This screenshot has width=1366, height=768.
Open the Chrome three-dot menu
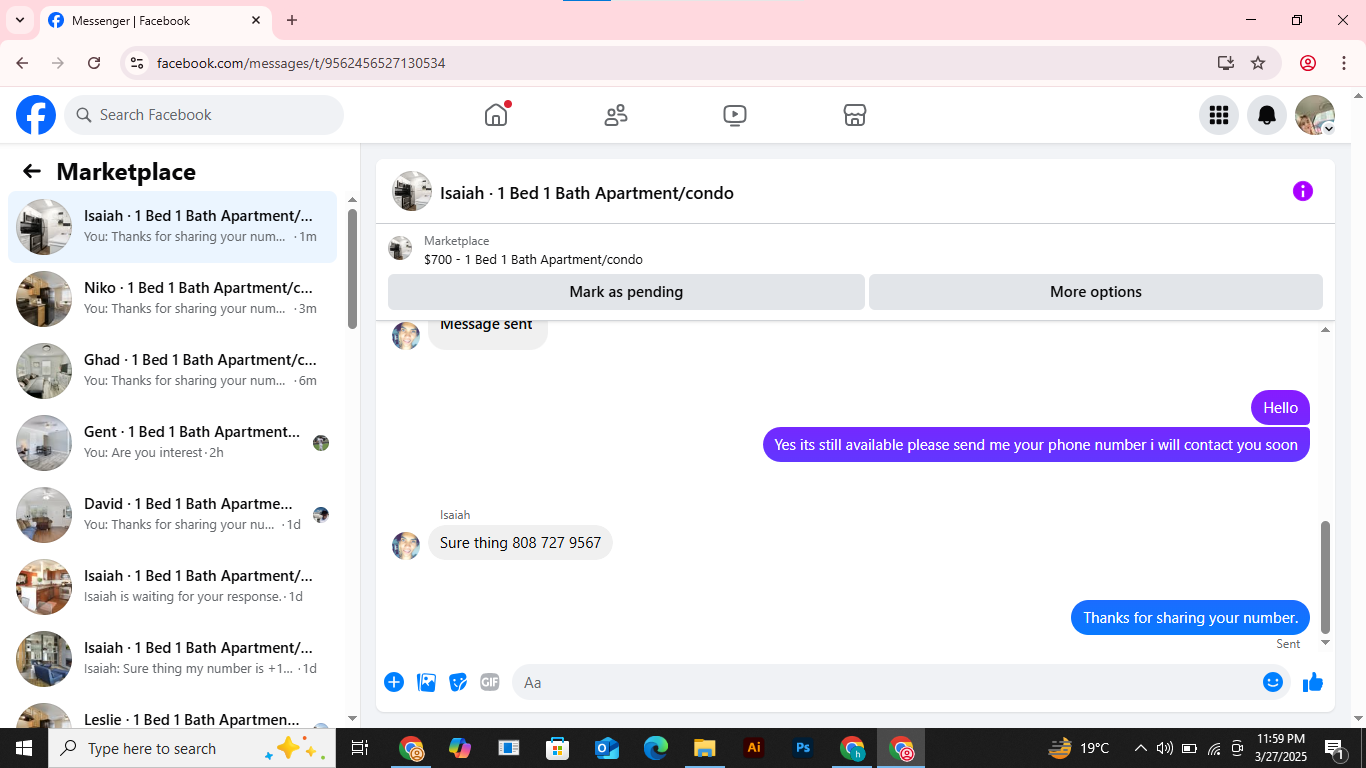(1343, 63)
